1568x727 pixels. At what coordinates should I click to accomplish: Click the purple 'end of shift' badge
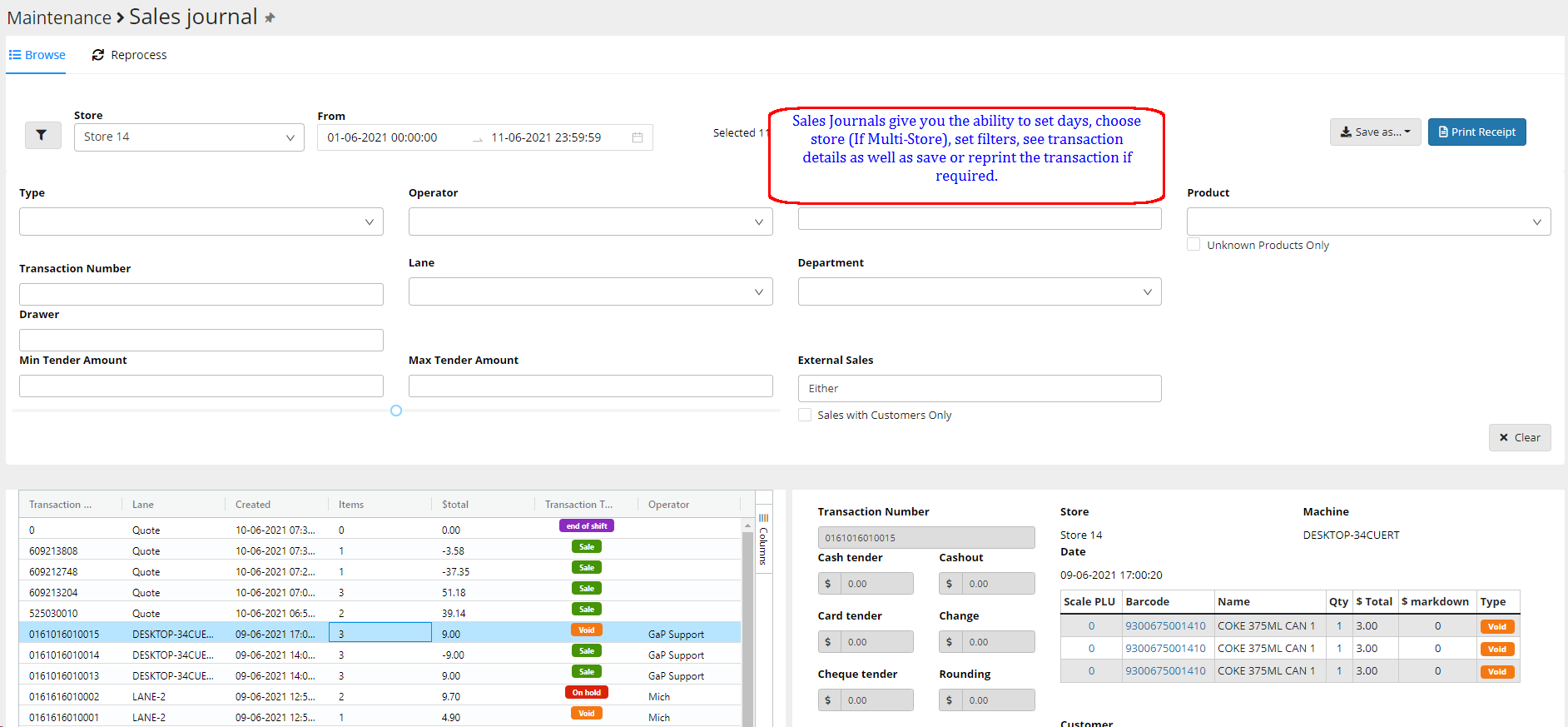click(x=587, y=526)
